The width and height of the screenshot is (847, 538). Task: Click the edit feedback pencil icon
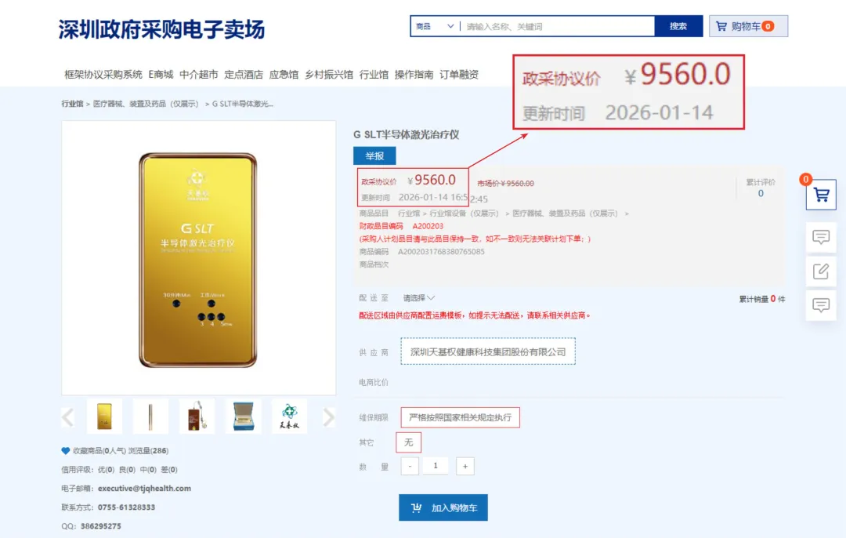click(821, 271)
